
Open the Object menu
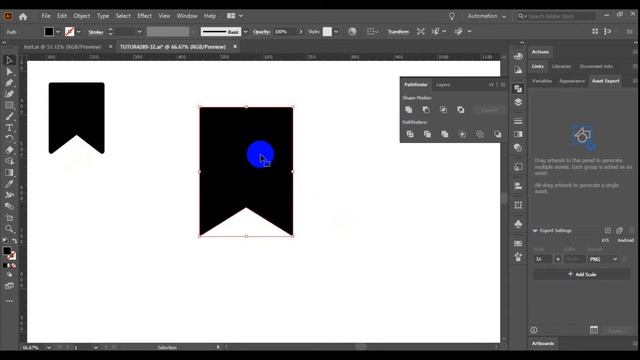coord(82,16)
